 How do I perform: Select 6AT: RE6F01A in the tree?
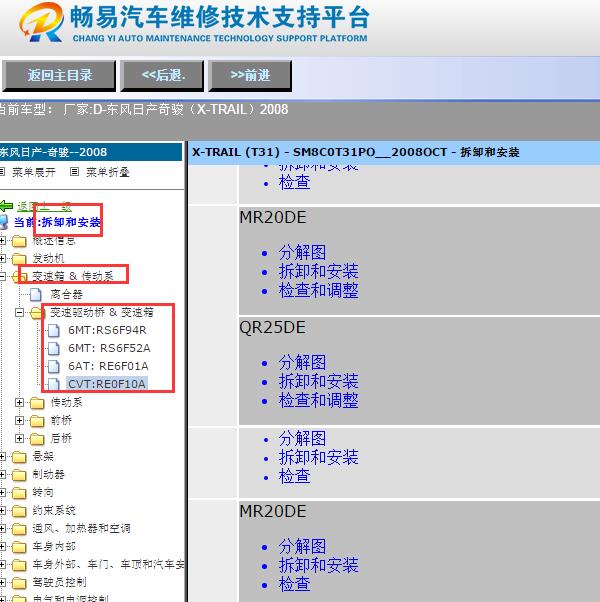(108, 366)
